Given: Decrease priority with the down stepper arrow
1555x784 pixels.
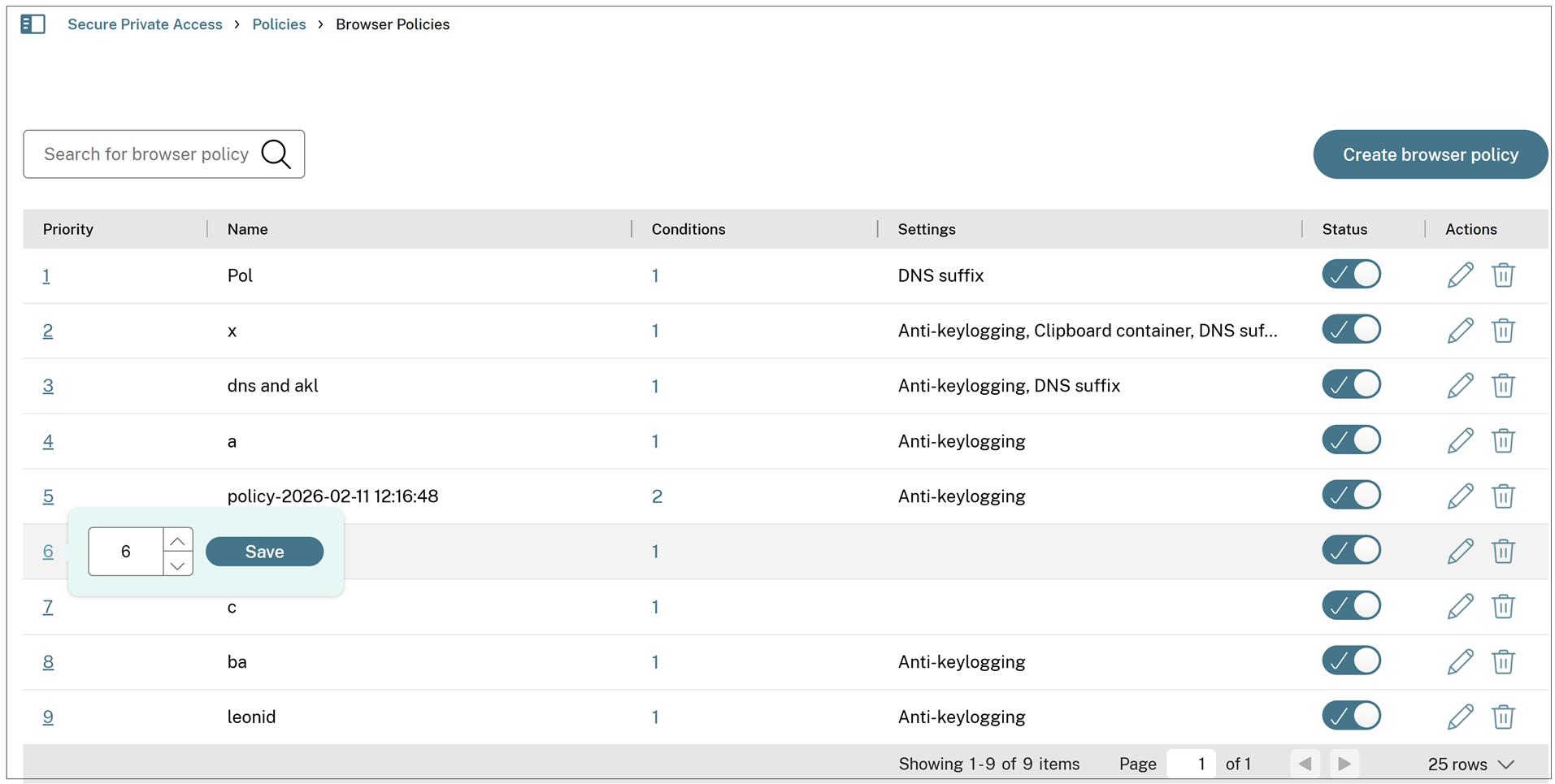Looking at the screenshot, I should (x=178, y=565).
